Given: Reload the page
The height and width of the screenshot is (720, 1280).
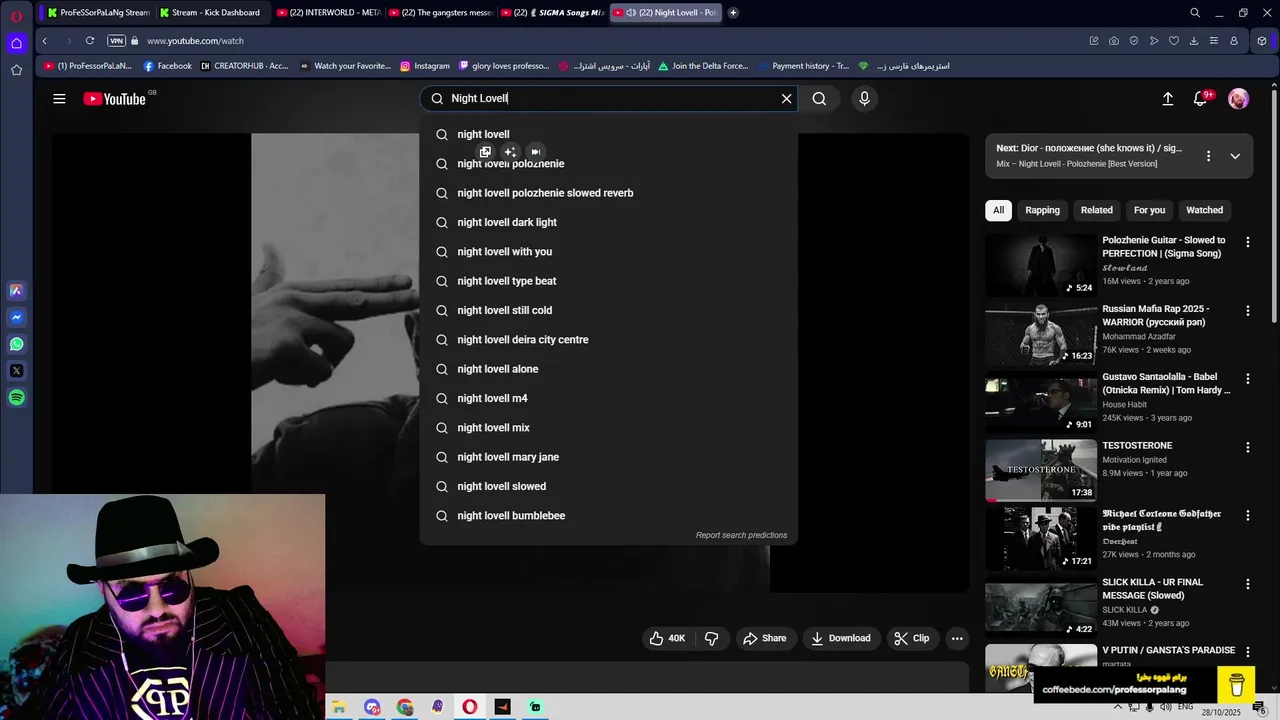Looking at the screenshot, I should pos(90,41).
